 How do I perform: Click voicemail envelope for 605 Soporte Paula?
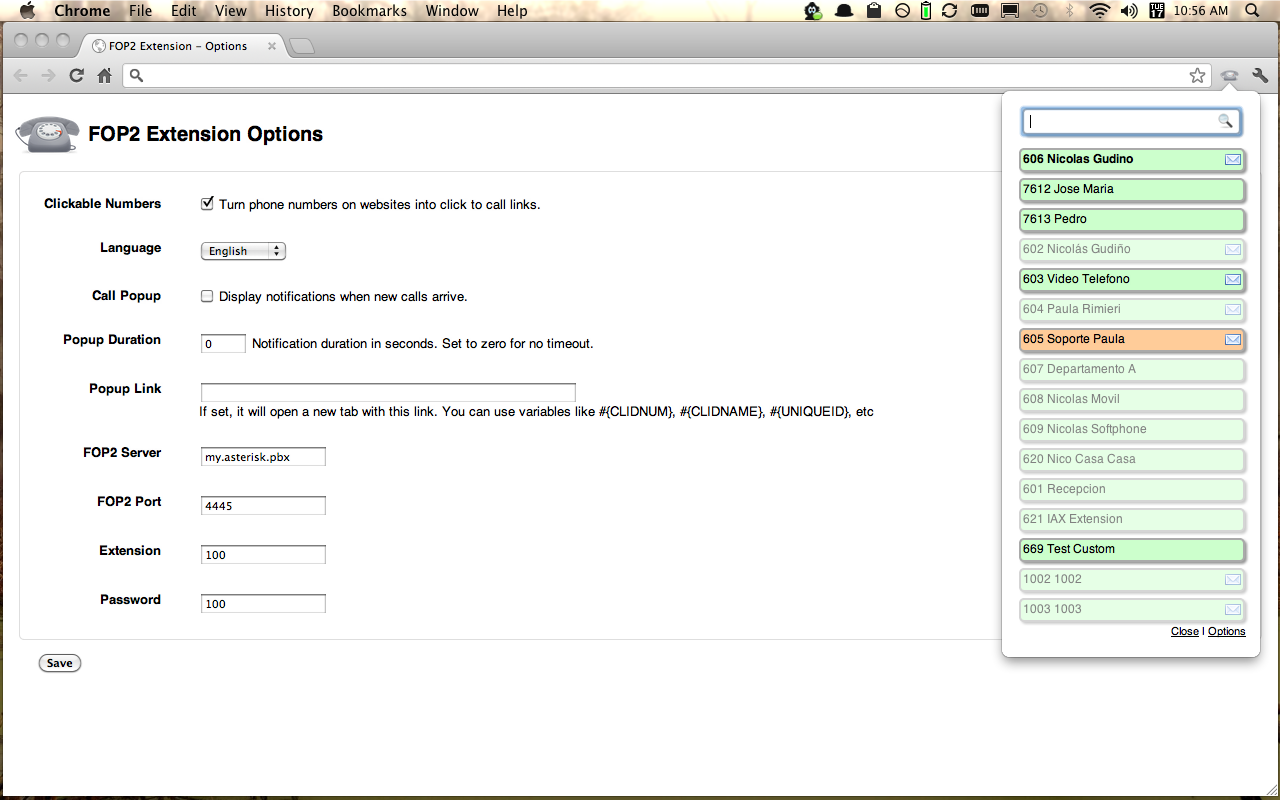[1231, 339]
